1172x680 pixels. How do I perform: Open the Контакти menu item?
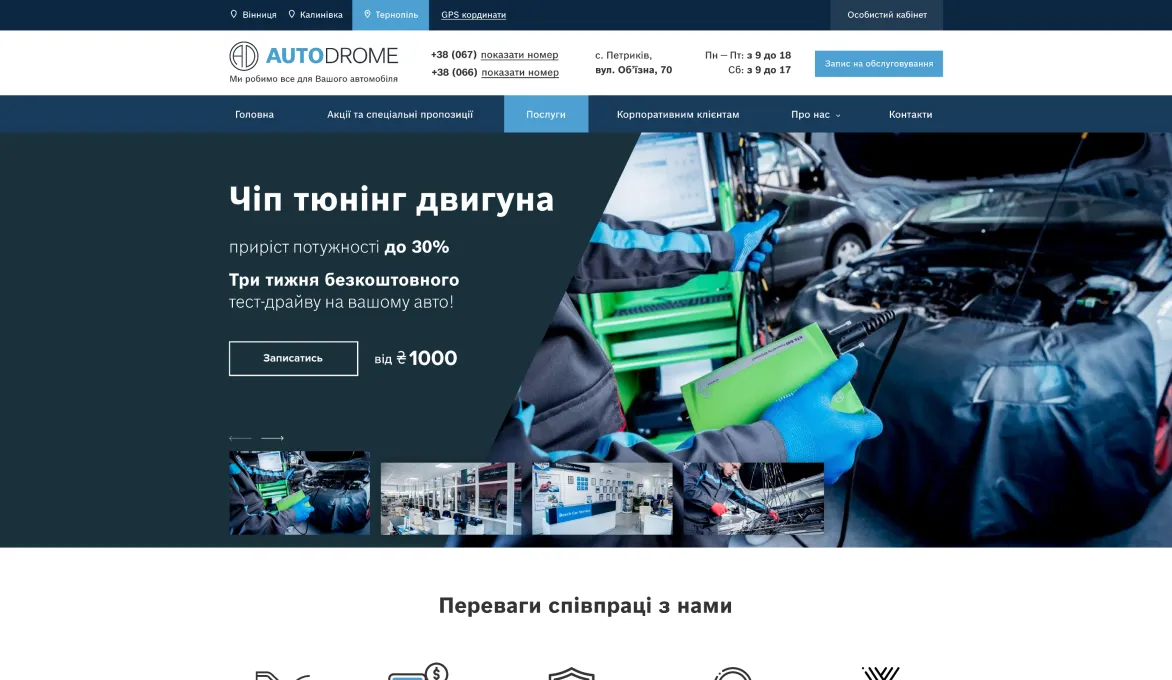[910, 114]
